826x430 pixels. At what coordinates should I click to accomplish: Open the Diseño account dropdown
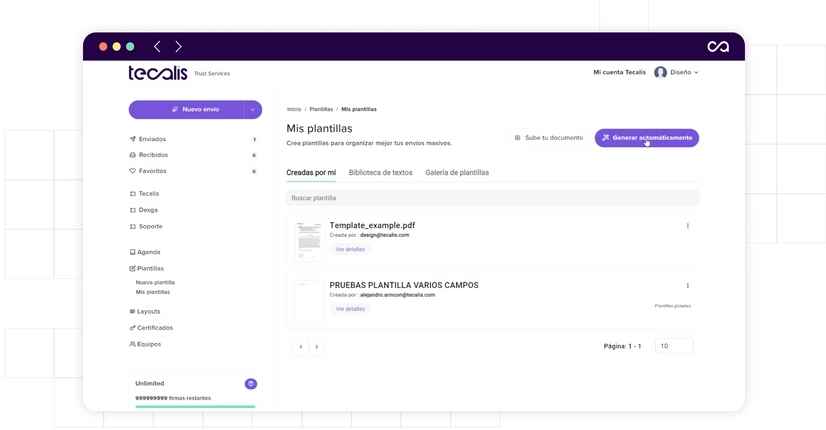(x=684, y=72)
